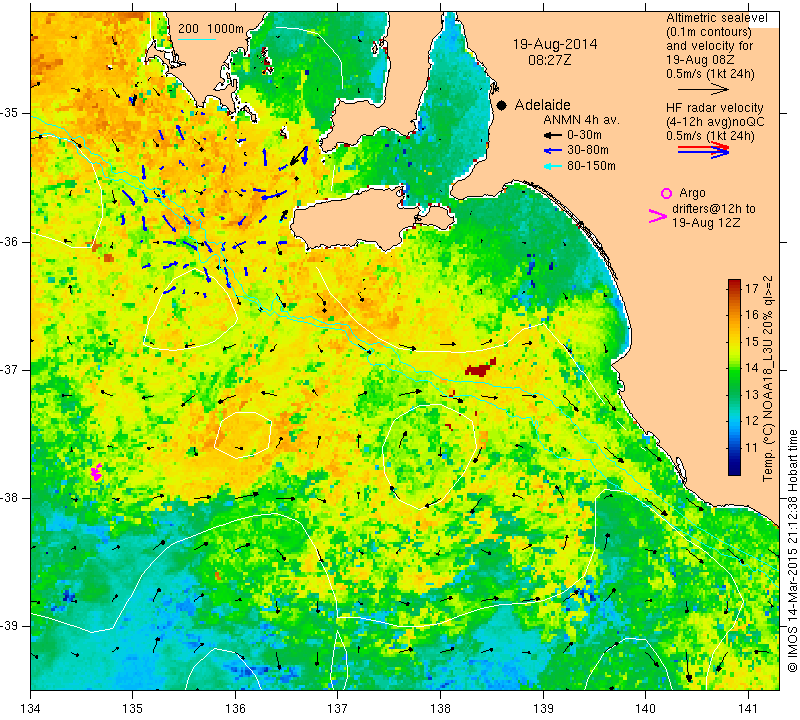Click the 'HF radar velocity' legend text
Image resolution: width=800 pixels, height=720 pixels.
click(x=714, y=108)
